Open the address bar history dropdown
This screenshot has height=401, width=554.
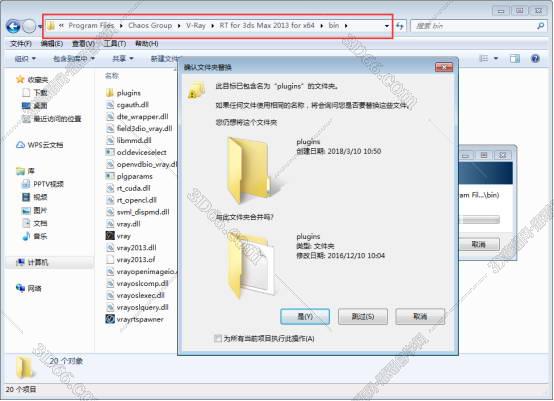click(387, 26)
